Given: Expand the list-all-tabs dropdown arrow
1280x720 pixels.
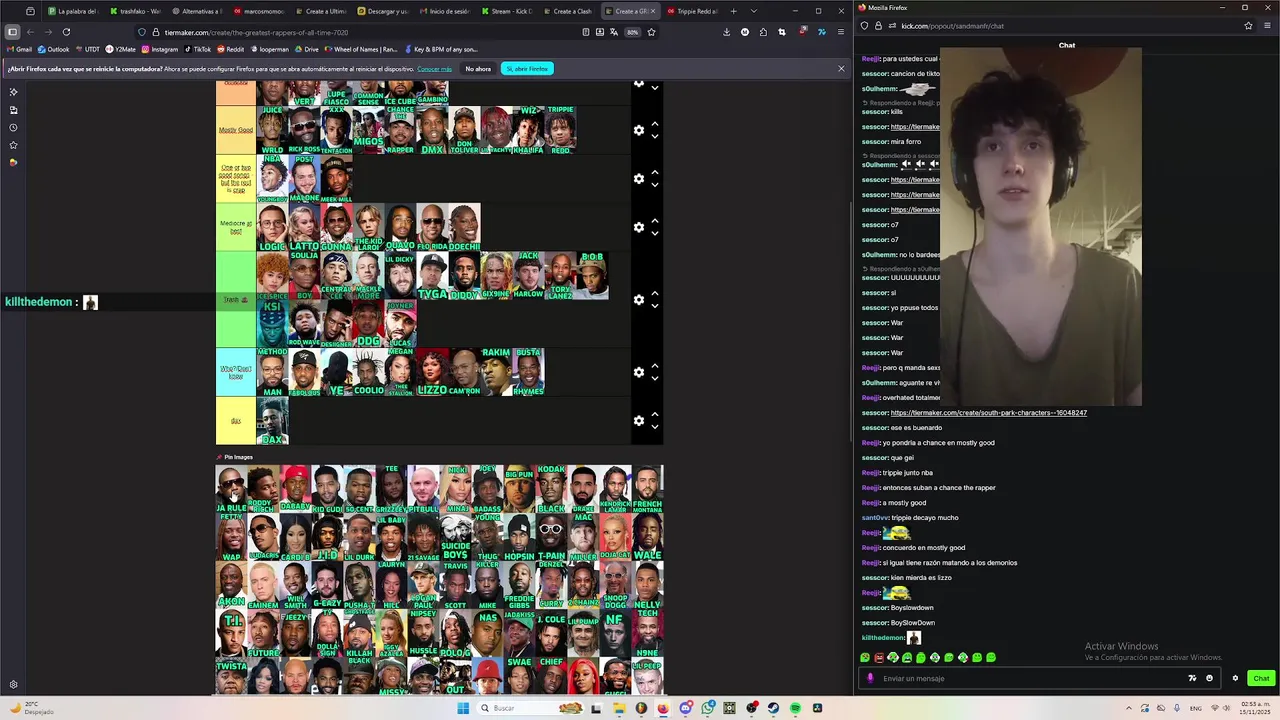Looking at the screenshot, I should (753, 11).
